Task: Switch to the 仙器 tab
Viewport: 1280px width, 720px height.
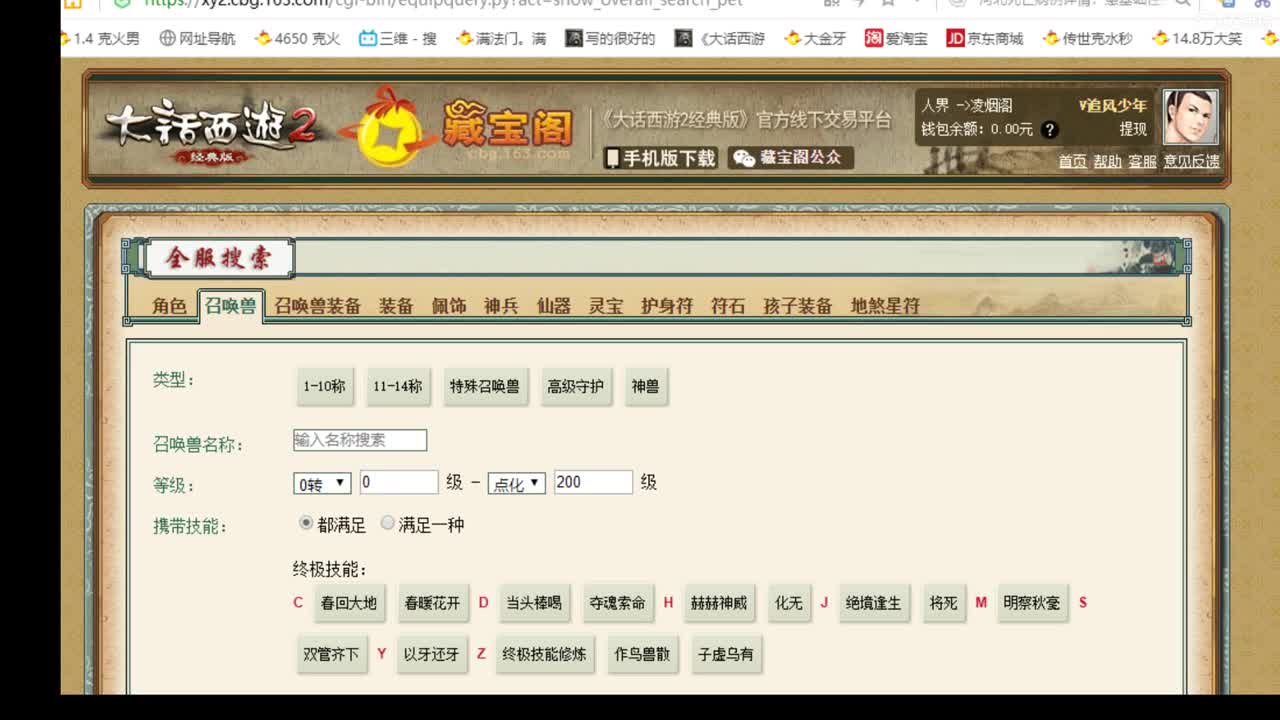Action: [553, 306]
